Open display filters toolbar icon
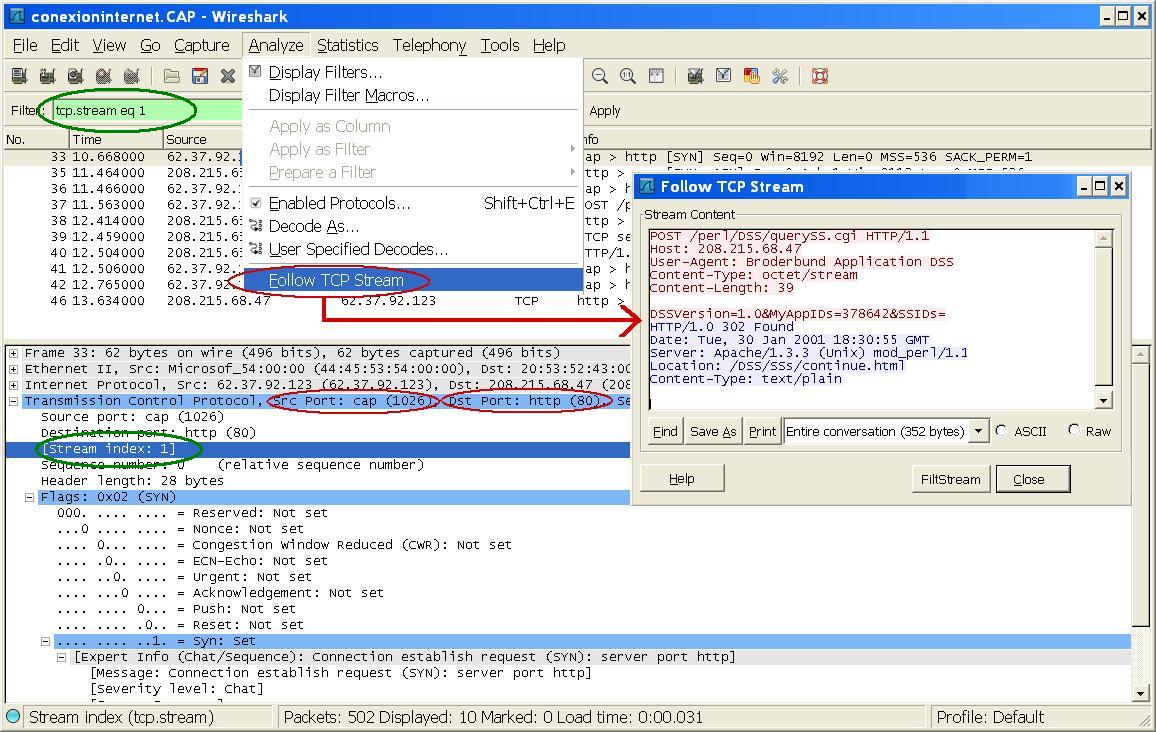 [723, 76]
